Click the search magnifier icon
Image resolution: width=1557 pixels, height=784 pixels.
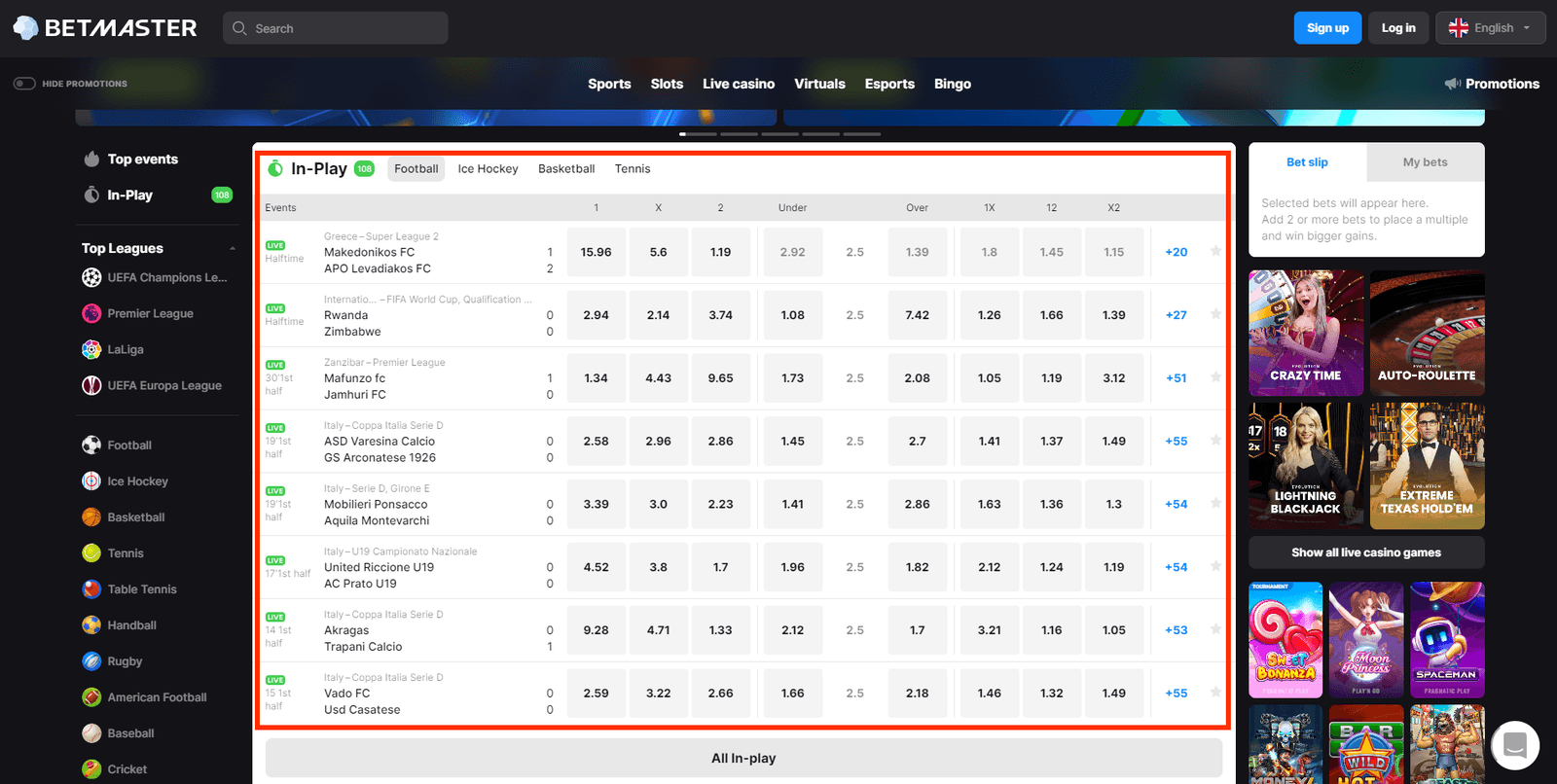click(239, 28)
